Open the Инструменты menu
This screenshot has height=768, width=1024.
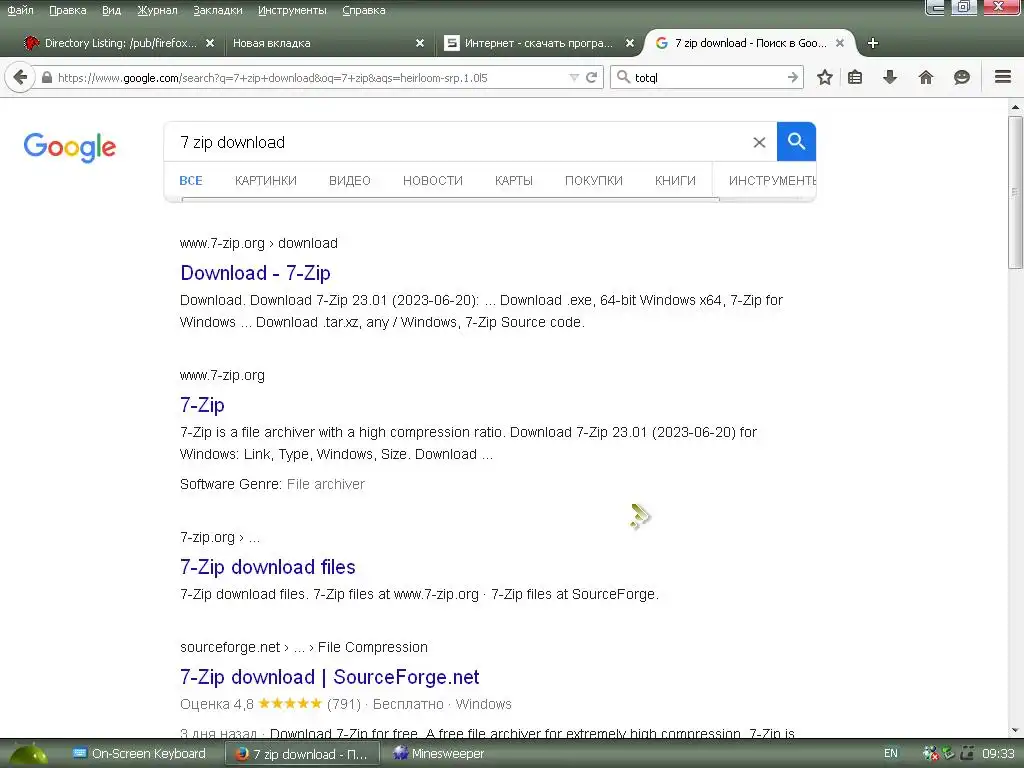pyautogui.click(x=292, y=10)
